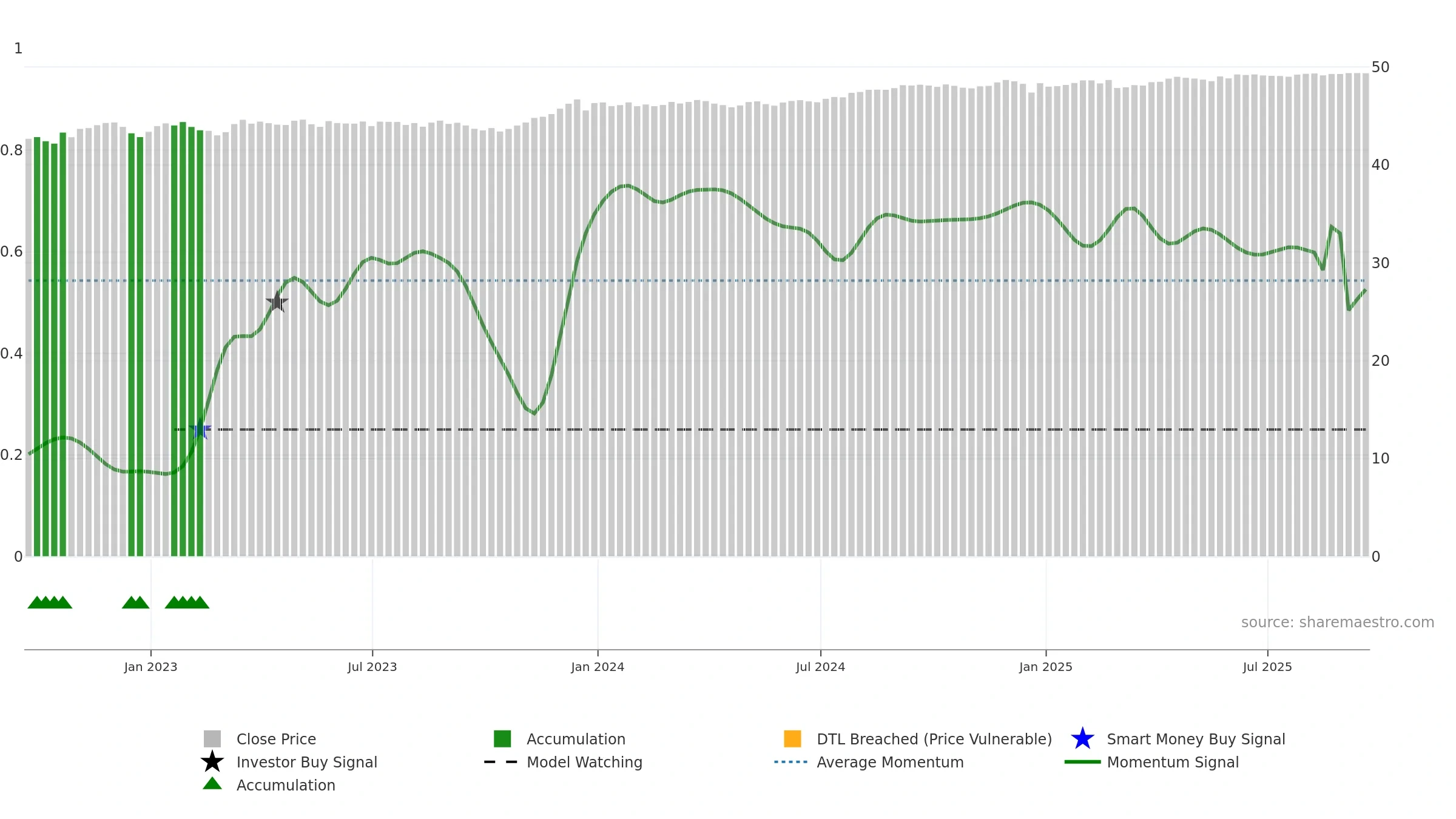Click the orange DTL Breached swatch in legend
This screenshot has height=819, width=1456.
pyautogui.click(x=792, y=739)
